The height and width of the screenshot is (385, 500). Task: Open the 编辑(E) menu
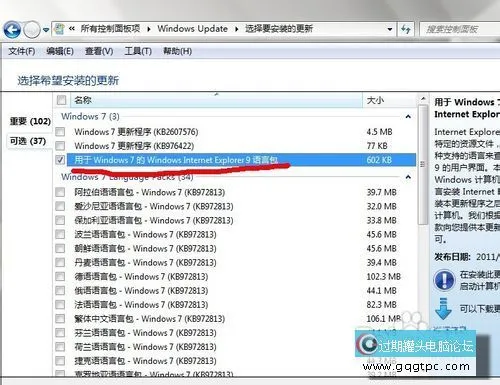click(60, 51)
